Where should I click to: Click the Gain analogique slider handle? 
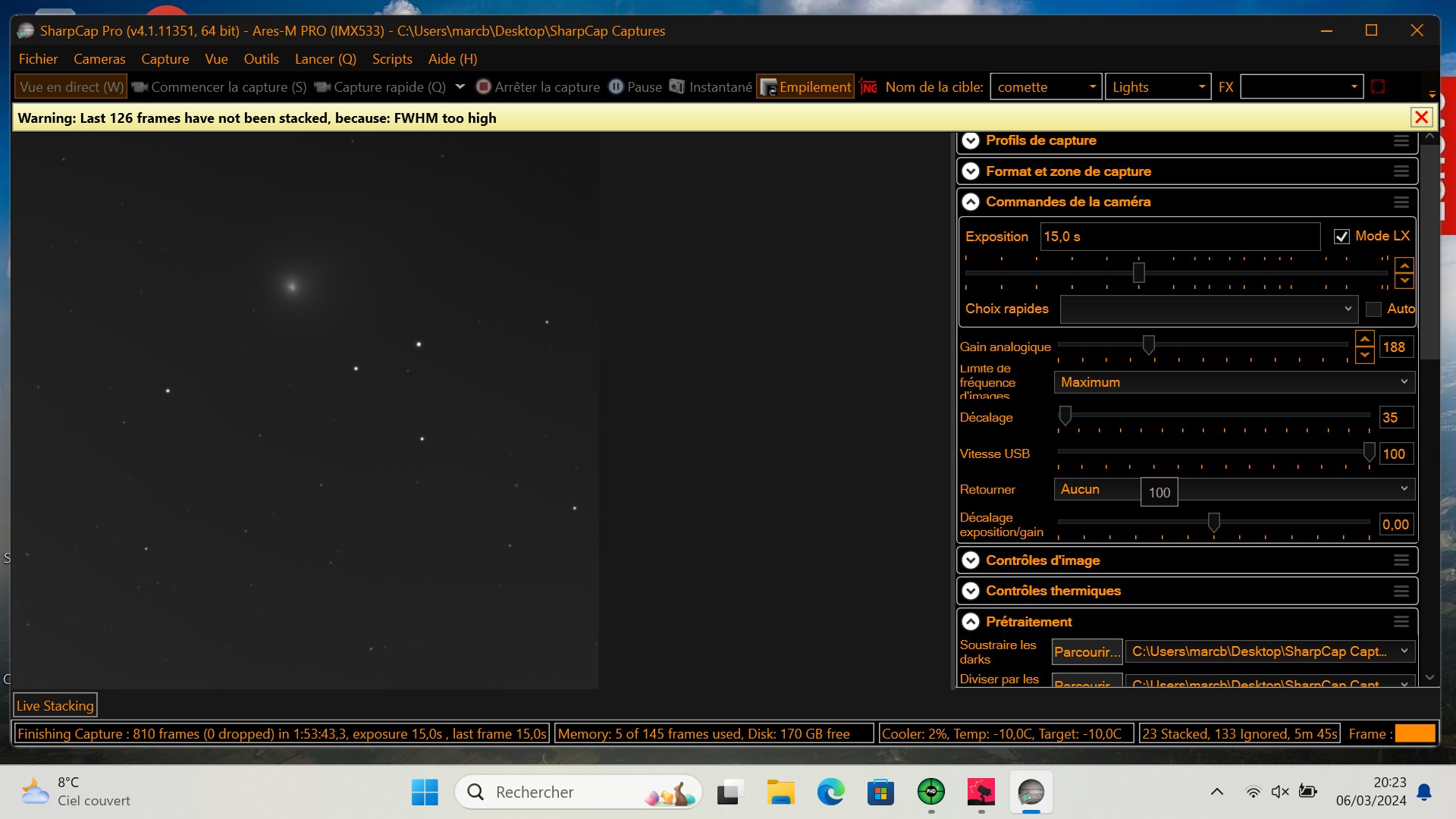tap(1149, 345)
